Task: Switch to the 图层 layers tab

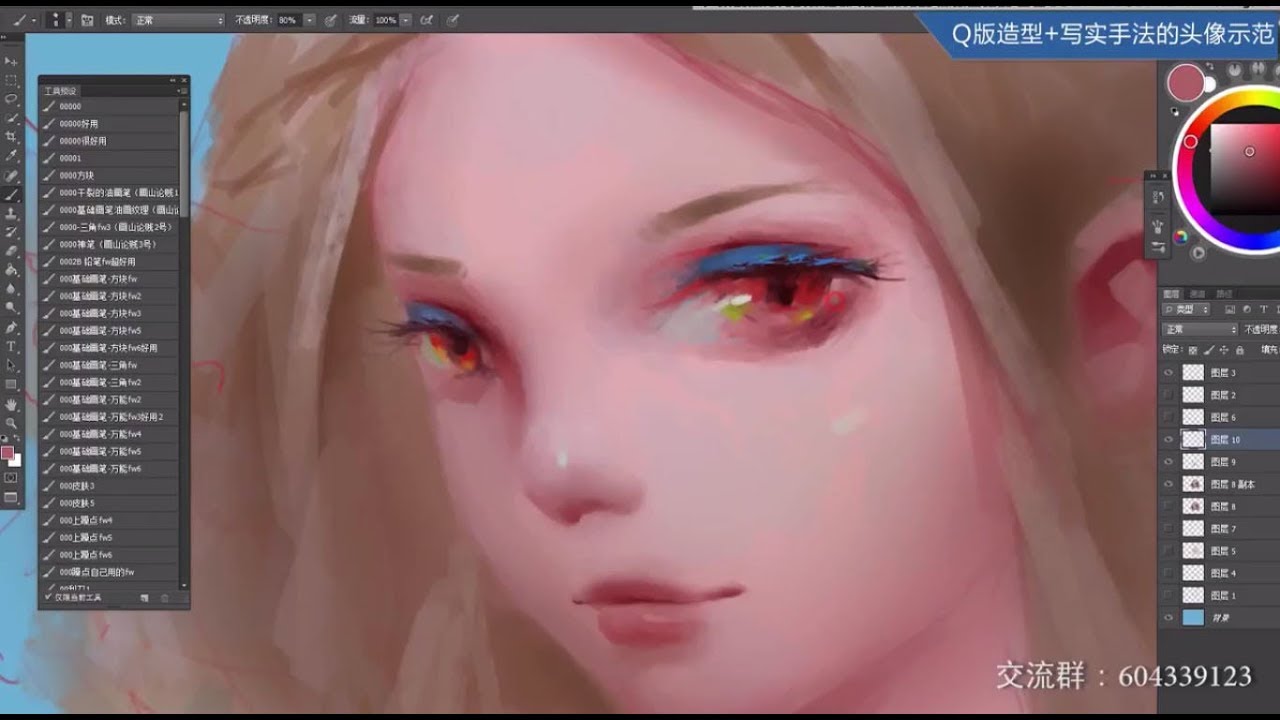Action: tap(1171, 293)
